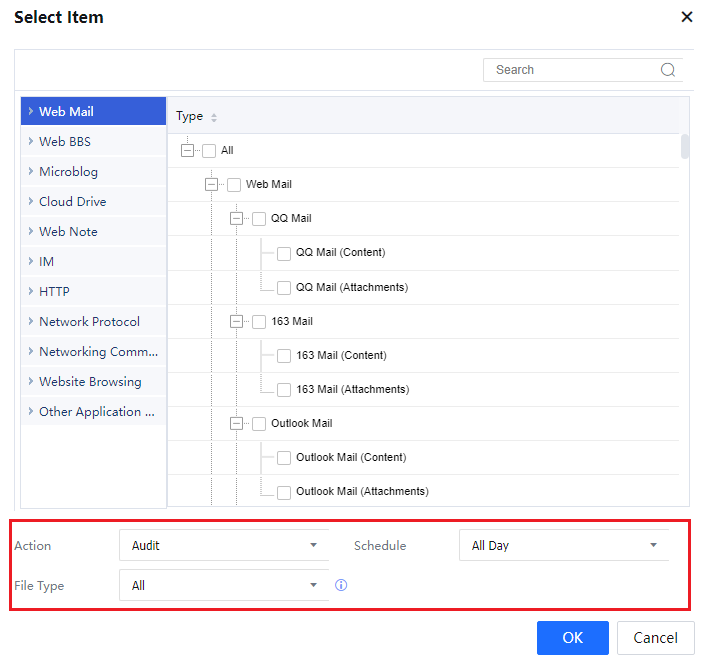This screenshot has width=714, height=667.
Task: Click the search magnifier icon
Action: 668,70
